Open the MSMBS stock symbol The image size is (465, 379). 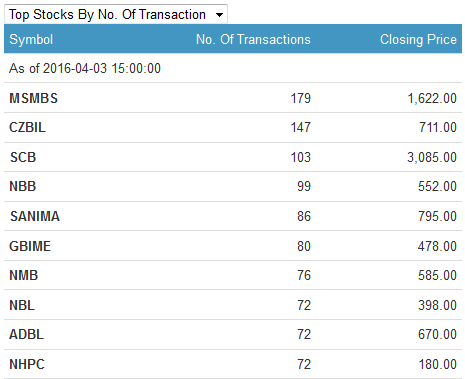pos(33,98)
